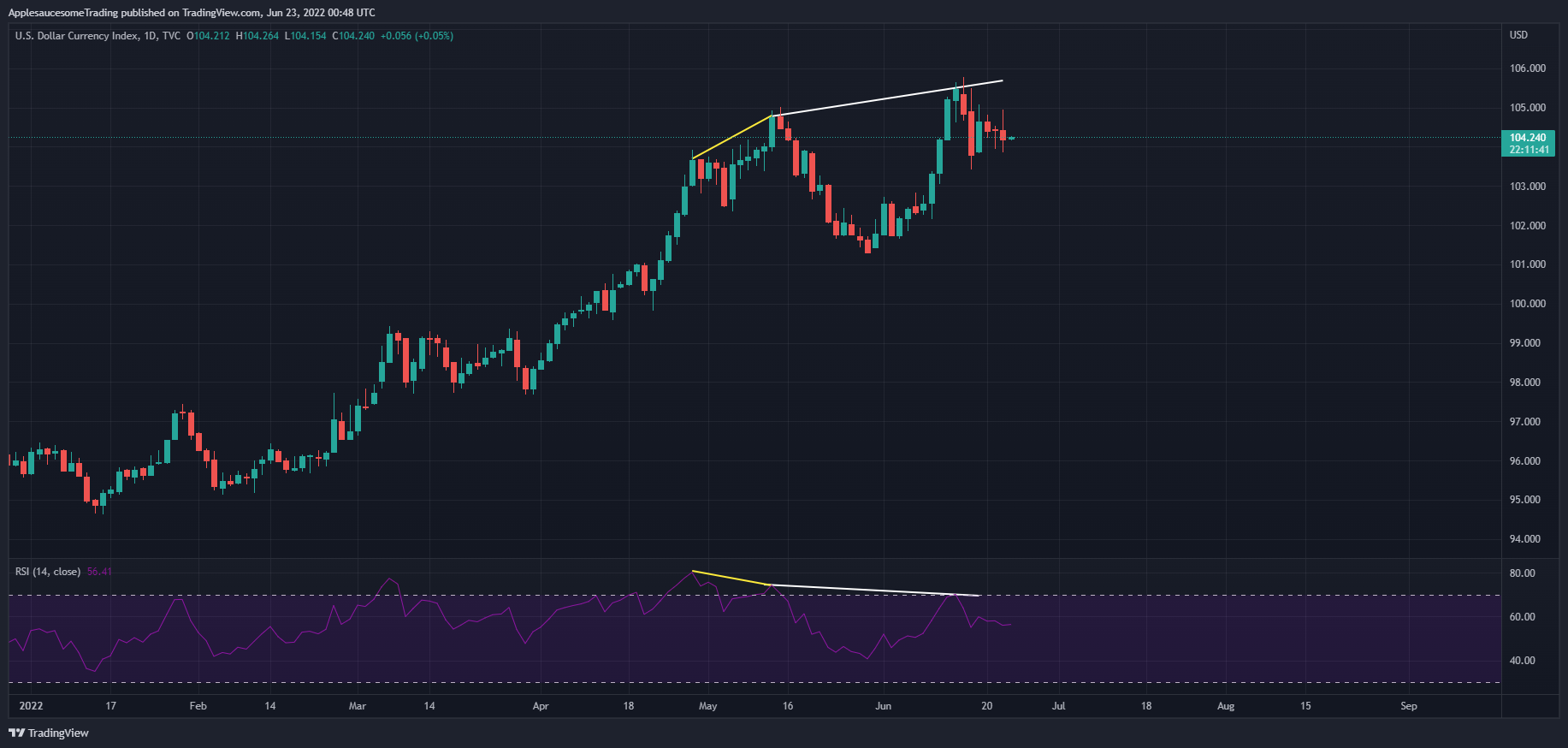Viewport: 1568px width, 748px height.
Task: Click the TradingView logo at bottom left
Action: [49, 733]
